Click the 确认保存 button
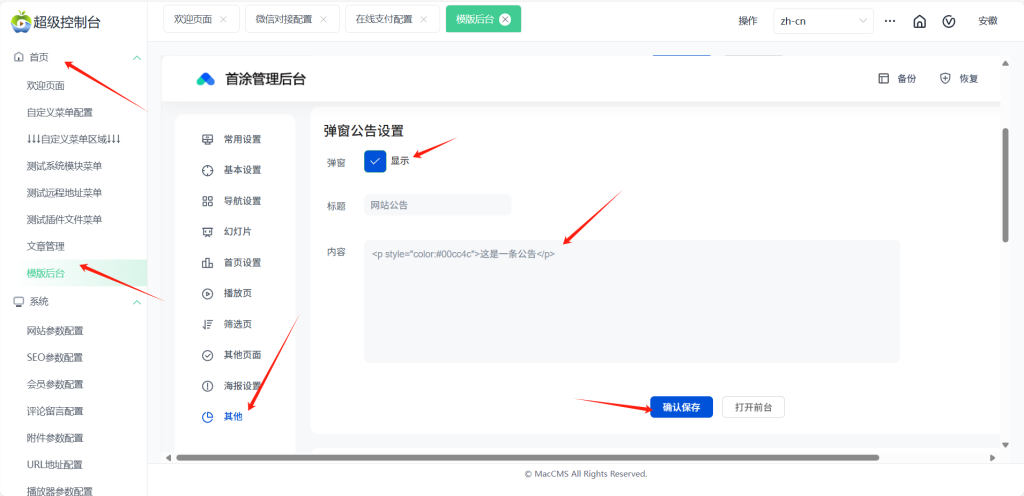The width and height of the screenshot is (1024, 496). click(x=681, y=407)
